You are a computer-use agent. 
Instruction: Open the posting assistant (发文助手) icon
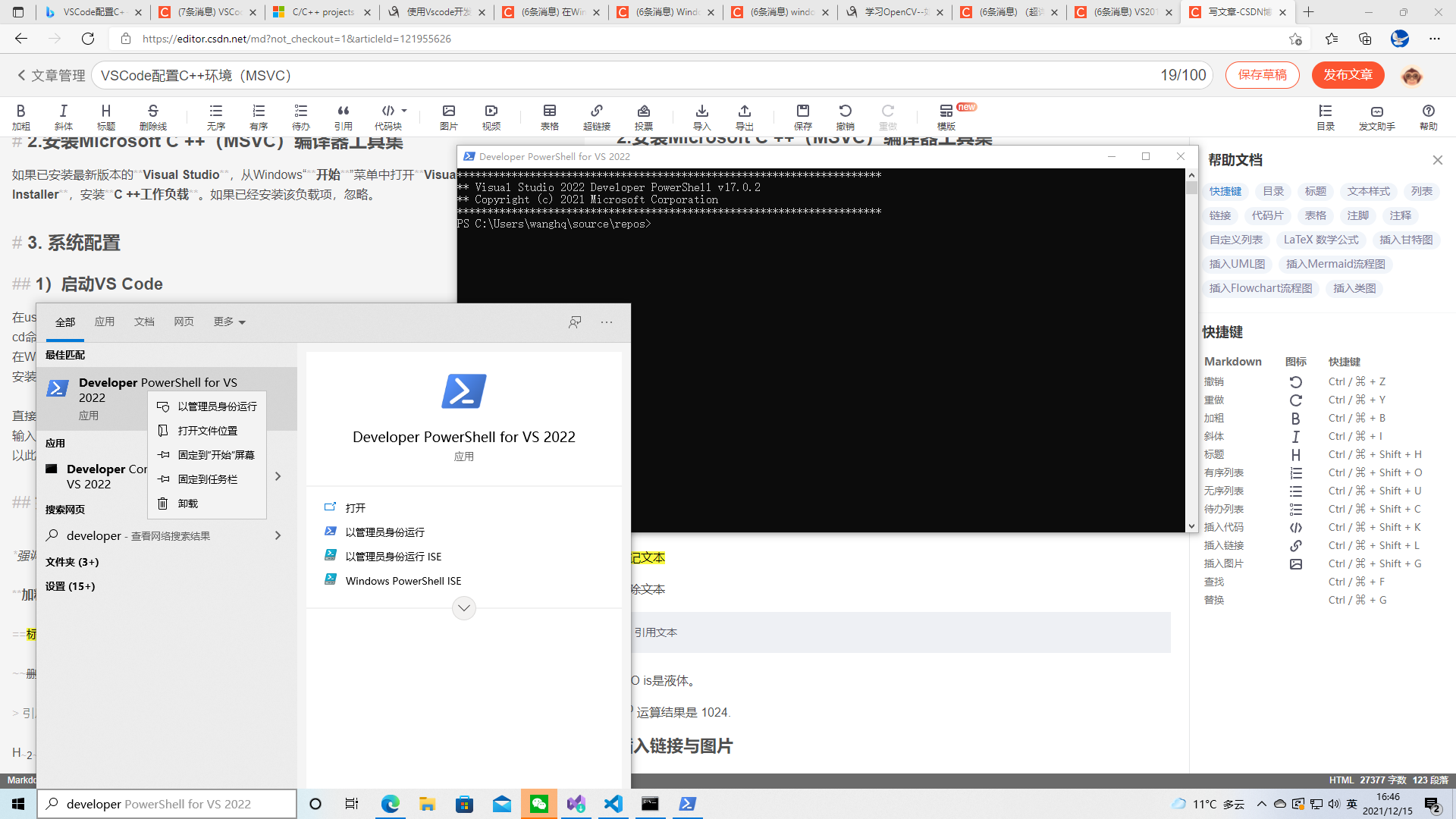[1377, 117]
